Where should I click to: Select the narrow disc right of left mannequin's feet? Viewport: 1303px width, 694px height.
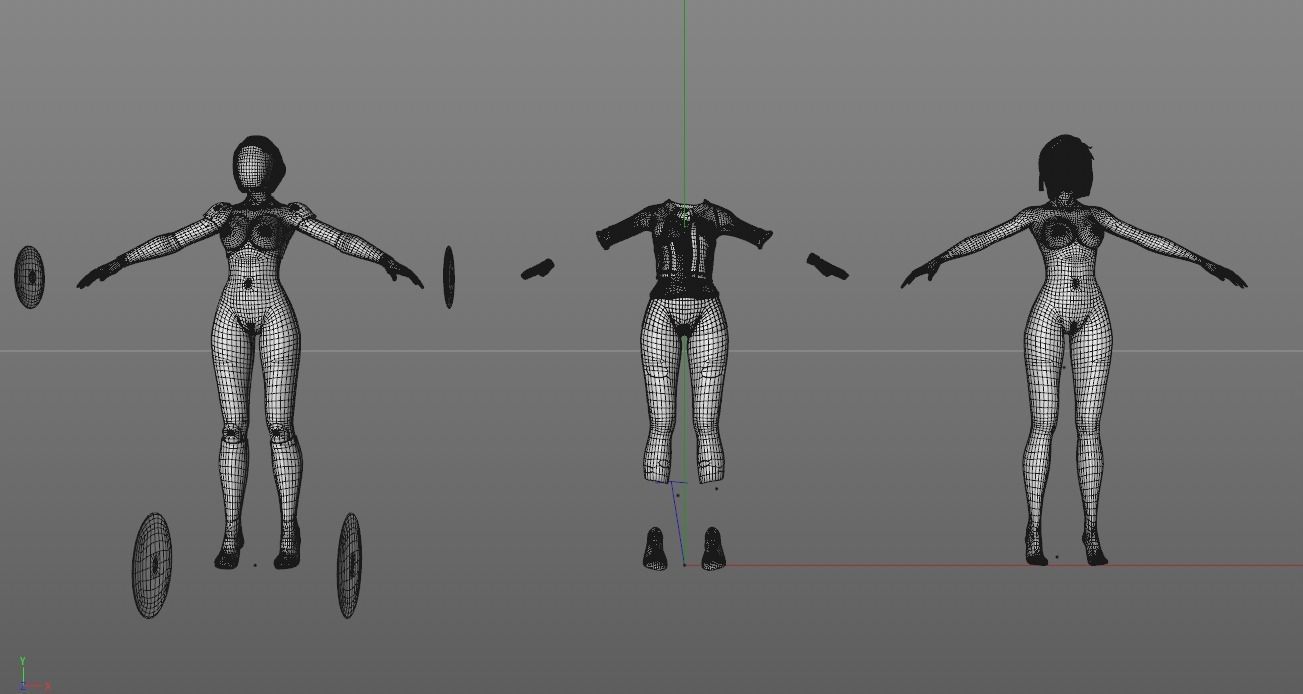pos(349,565)
